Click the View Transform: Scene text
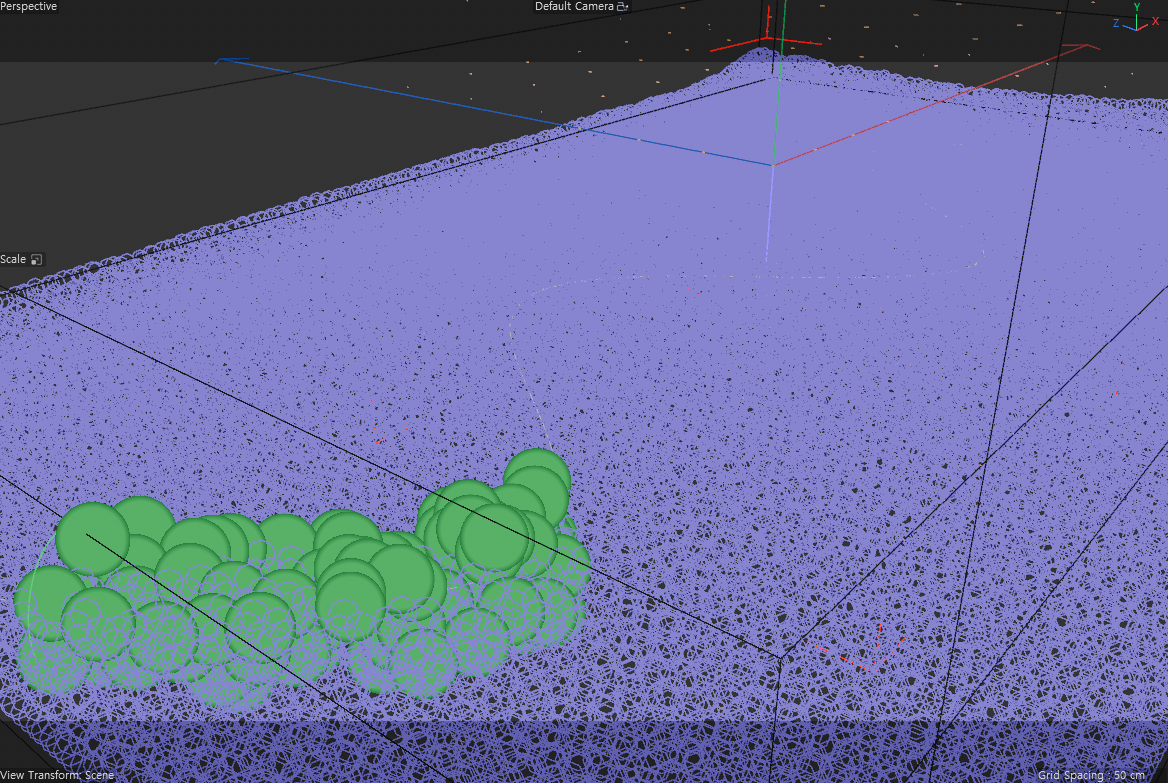1168x783 pixels. click(x=57, y=775)
